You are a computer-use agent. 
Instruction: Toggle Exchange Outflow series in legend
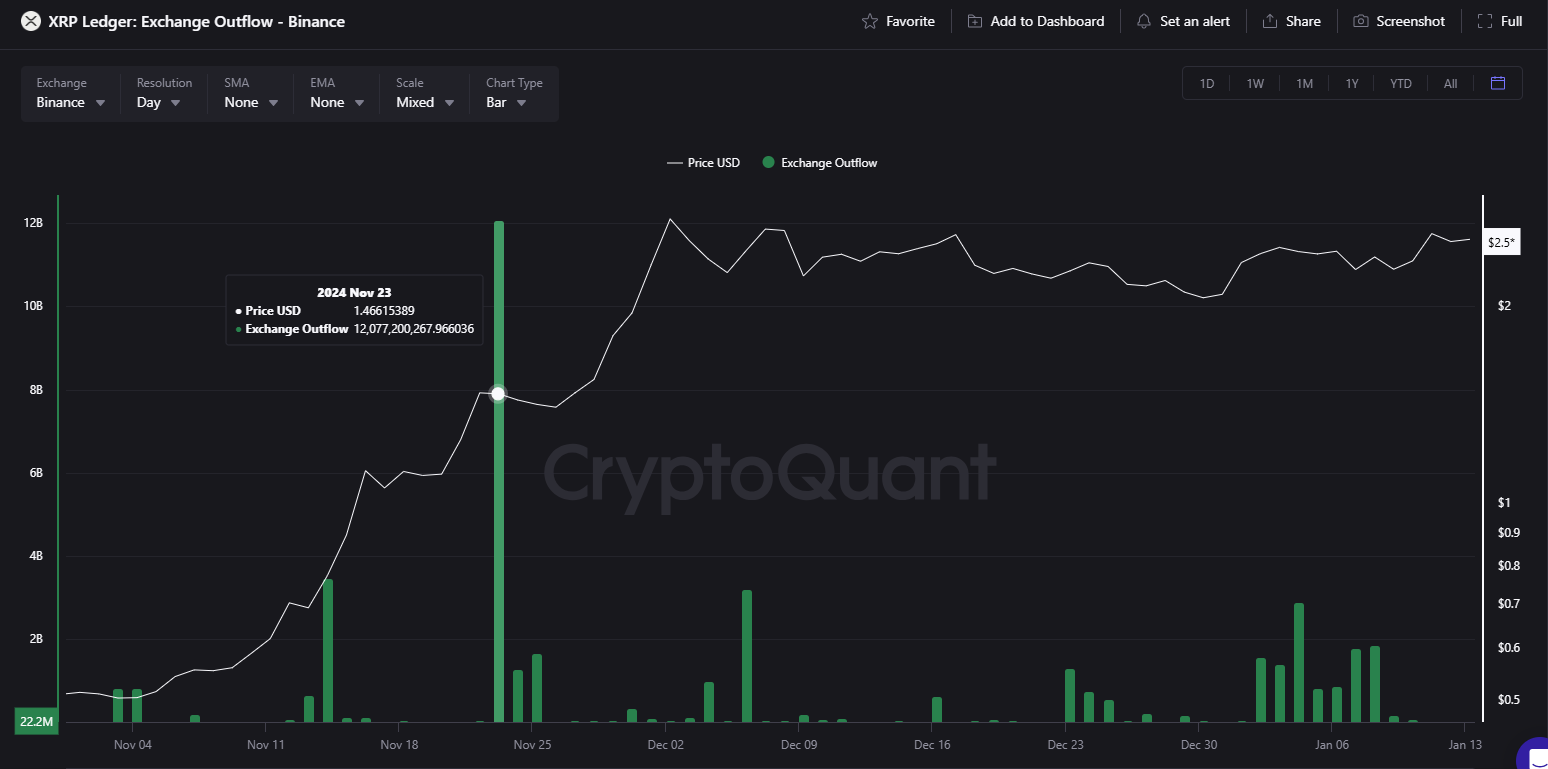(819, 163)
